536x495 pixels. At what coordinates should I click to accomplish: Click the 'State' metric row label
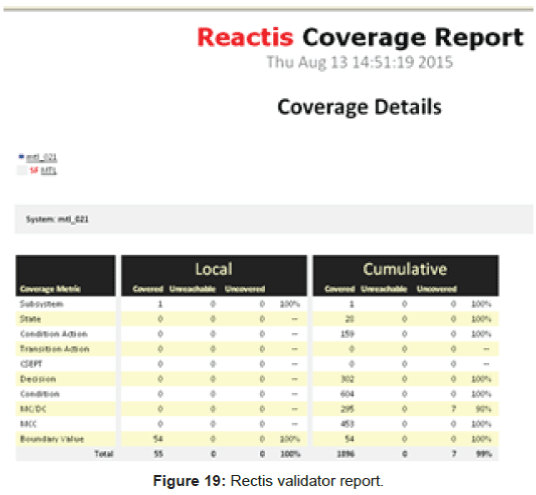30,319
